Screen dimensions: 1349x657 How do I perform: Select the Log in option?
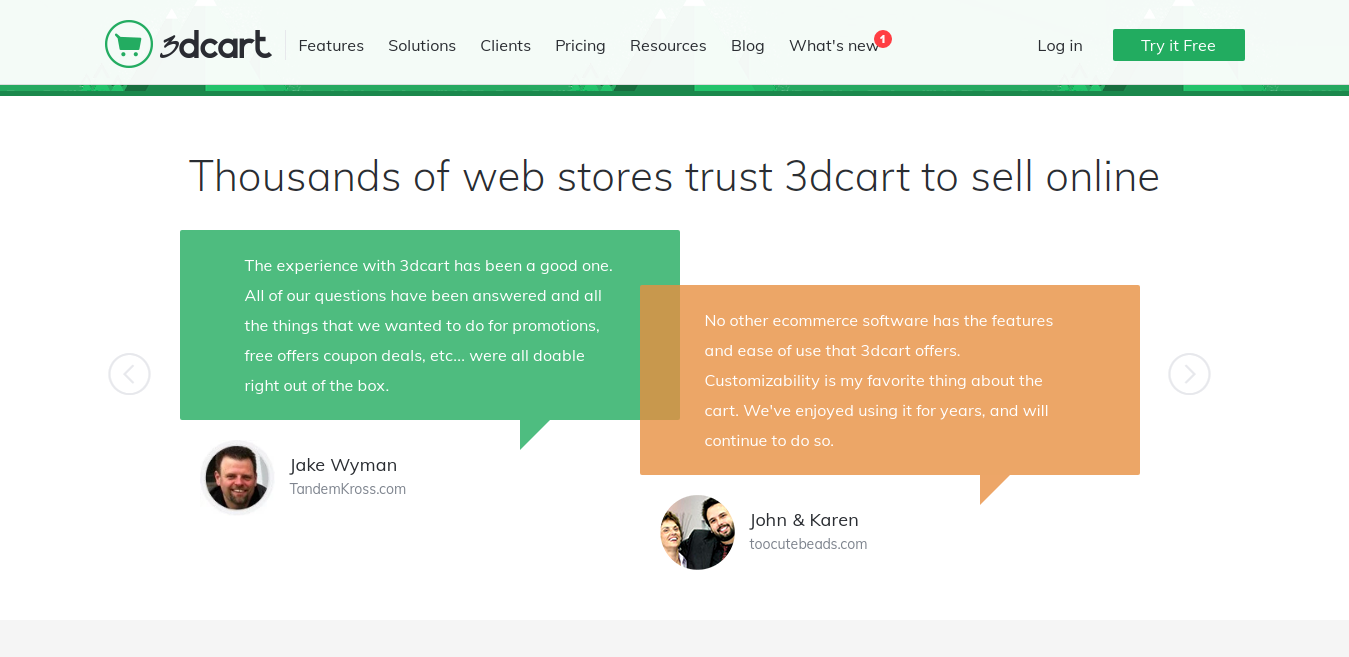pyautogui.click(x=1059, y=45)
